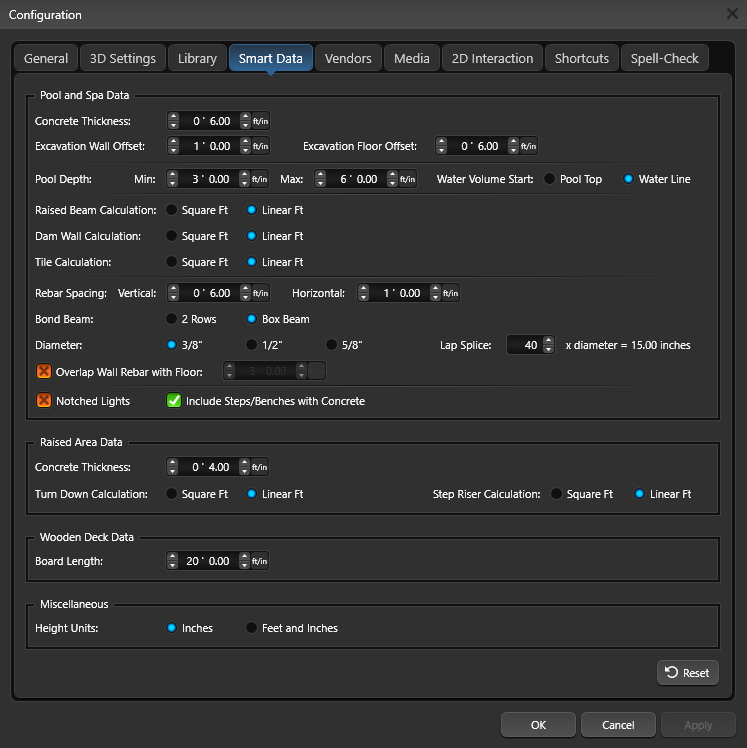Click ft/in unit icon beside Pool Depth Max
The image size is (747, 748).
[x=408, y=180]
